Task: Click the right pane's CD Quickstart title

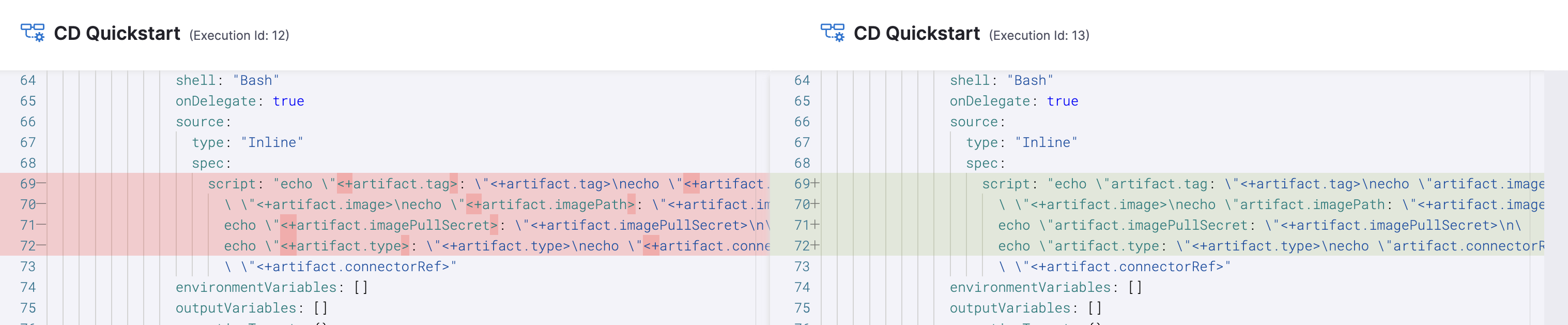Action: tap(916, 34)
